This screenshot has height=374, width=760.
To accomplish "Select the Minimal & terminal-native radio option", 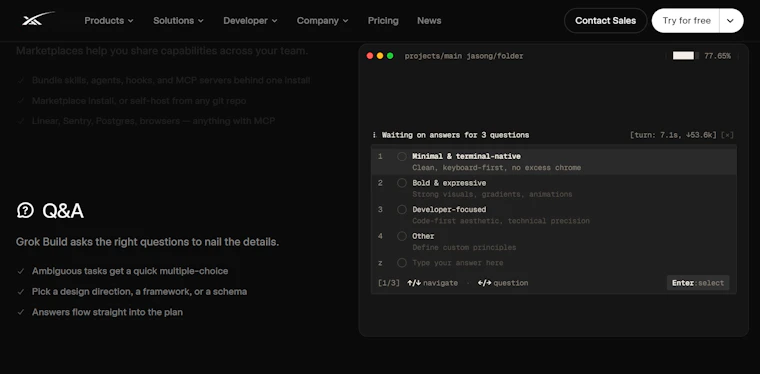I will click(x=402, y=156).
